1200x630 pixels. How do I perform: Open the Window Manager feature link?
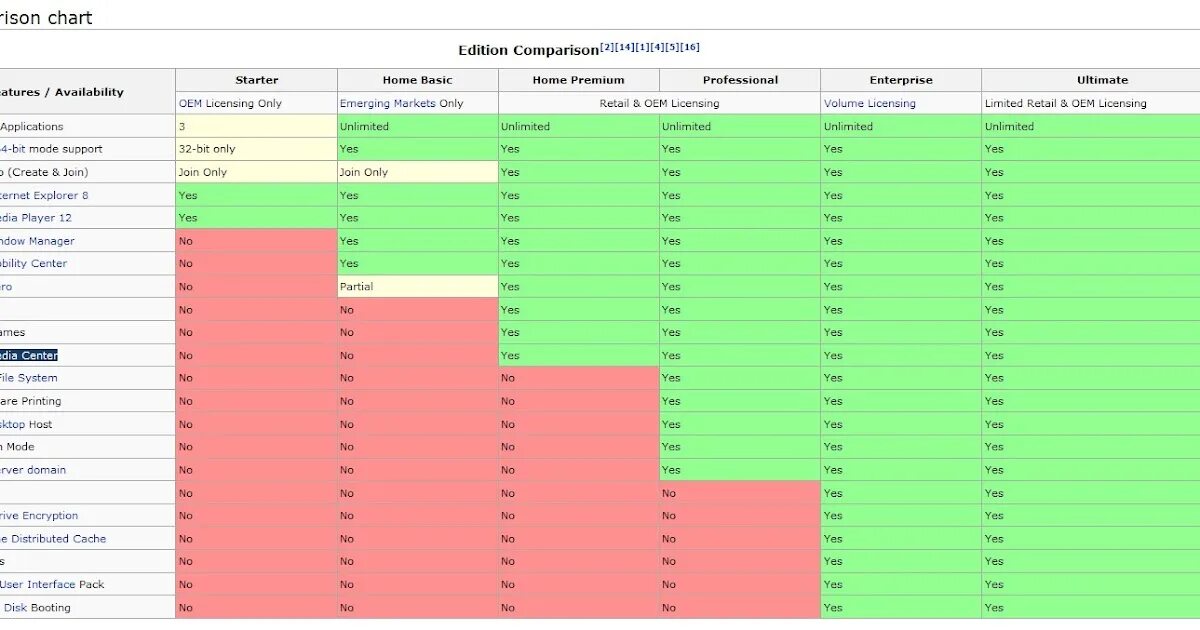(x=37, y=241)
